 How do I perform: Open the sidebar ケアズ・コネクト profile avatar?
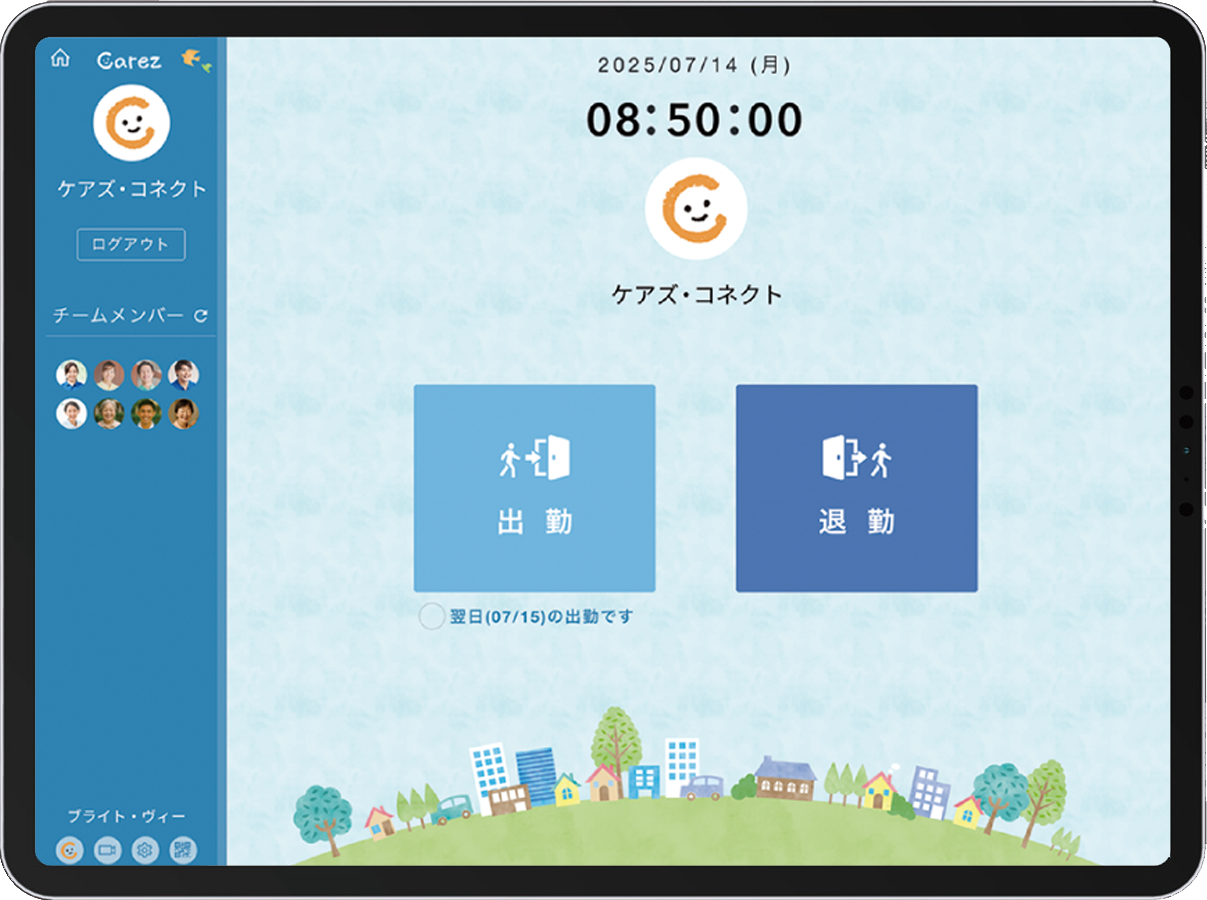131,122
